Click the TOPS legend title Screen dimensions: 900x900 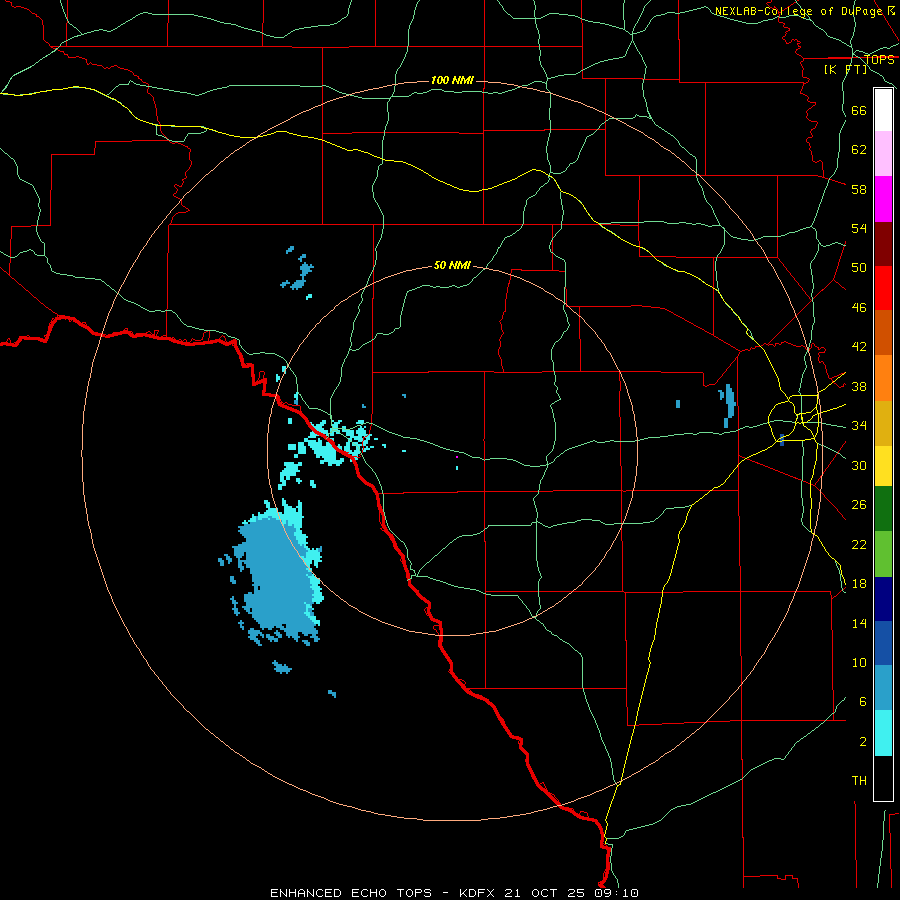coord(879,59)
